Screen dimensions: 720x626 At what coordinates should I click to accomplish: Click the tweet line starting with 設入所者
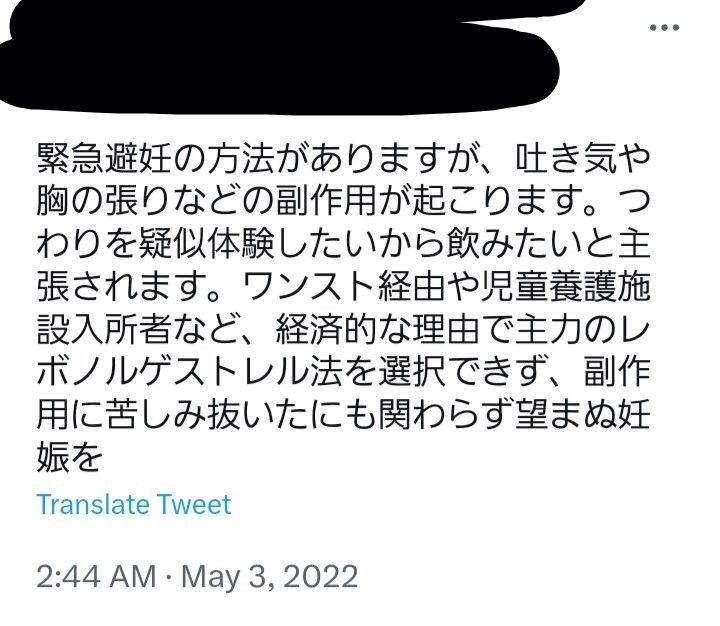(343, 329)
